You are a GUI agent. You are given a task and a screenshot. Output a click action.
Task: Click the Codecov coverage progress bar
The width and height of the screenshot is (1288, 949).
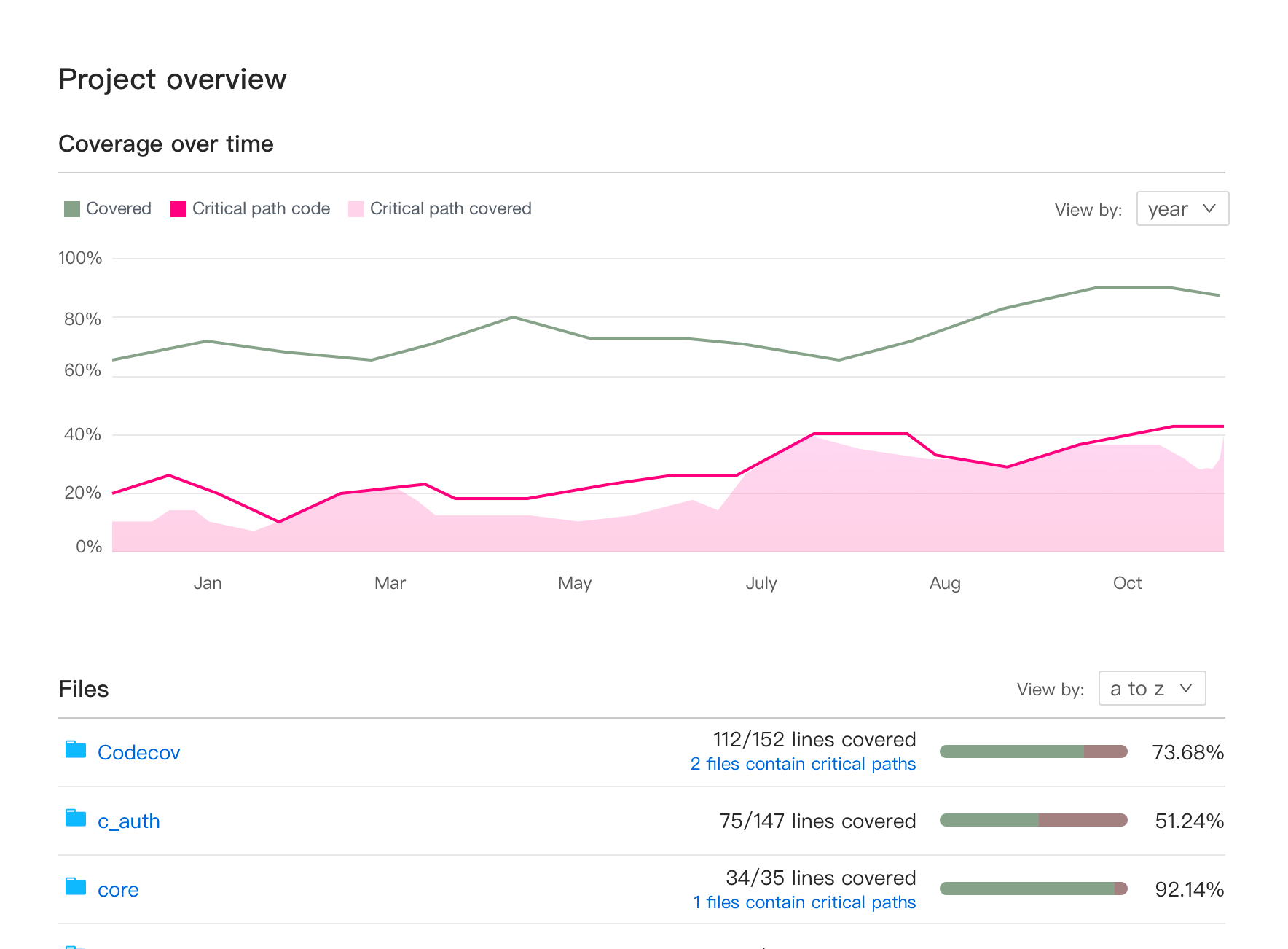click(1034, 751)
